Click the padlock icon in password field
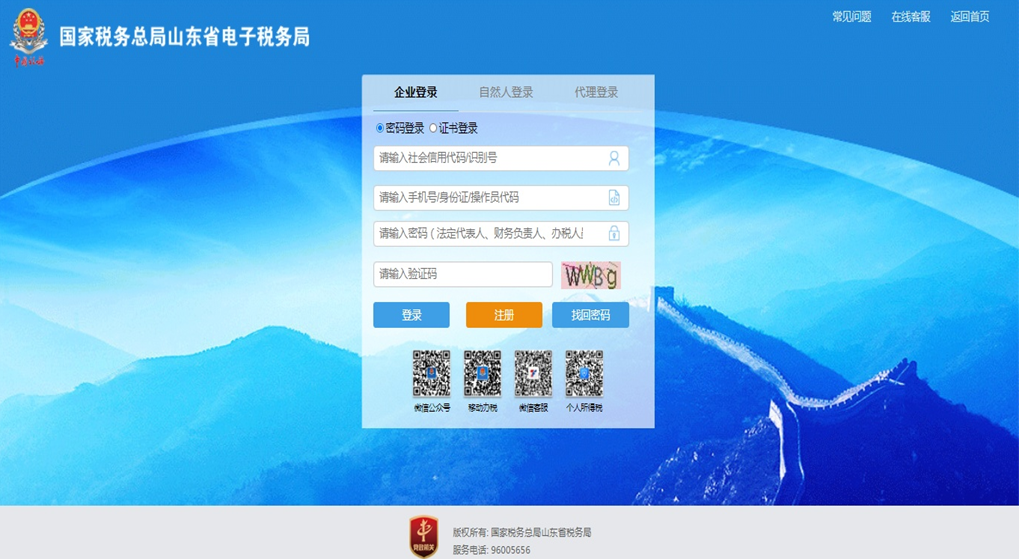The width and height of the screenshot is (1019, 559). point(613,233)
